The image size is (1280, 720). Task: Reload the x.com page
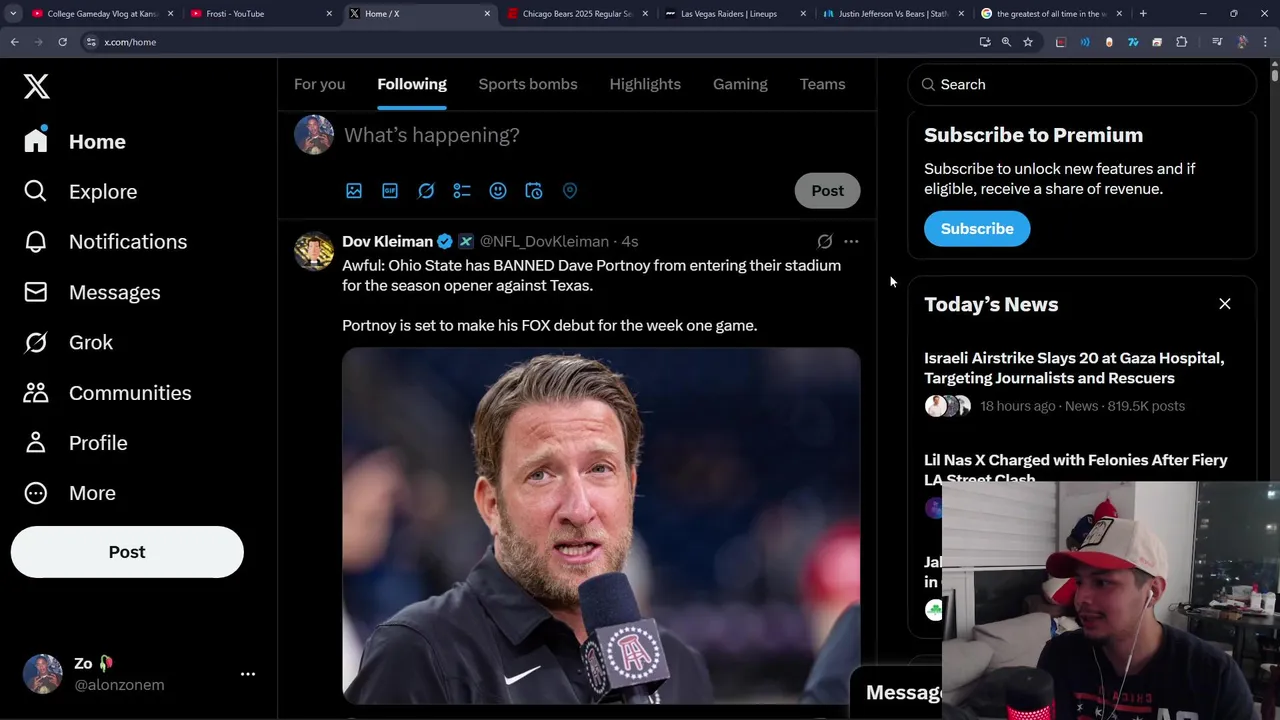pyautogui.click(x=62, y=42)
